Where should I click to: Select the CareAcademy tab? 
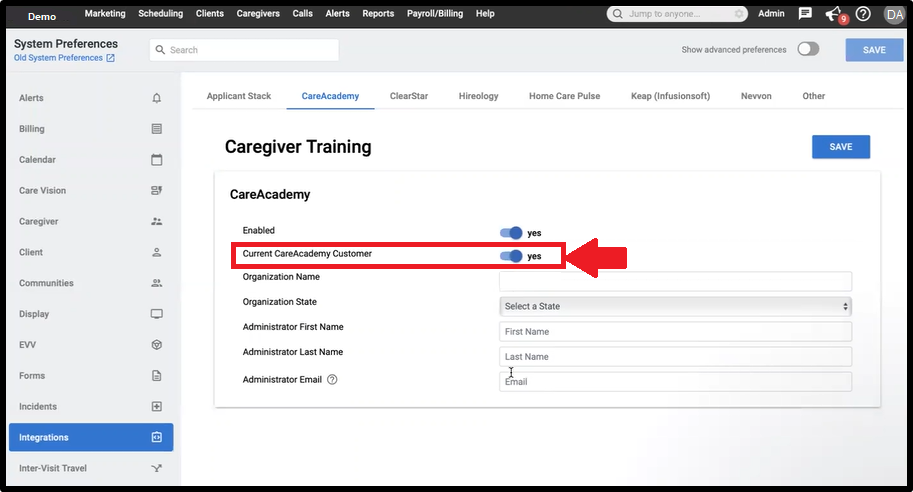point(330,96)
